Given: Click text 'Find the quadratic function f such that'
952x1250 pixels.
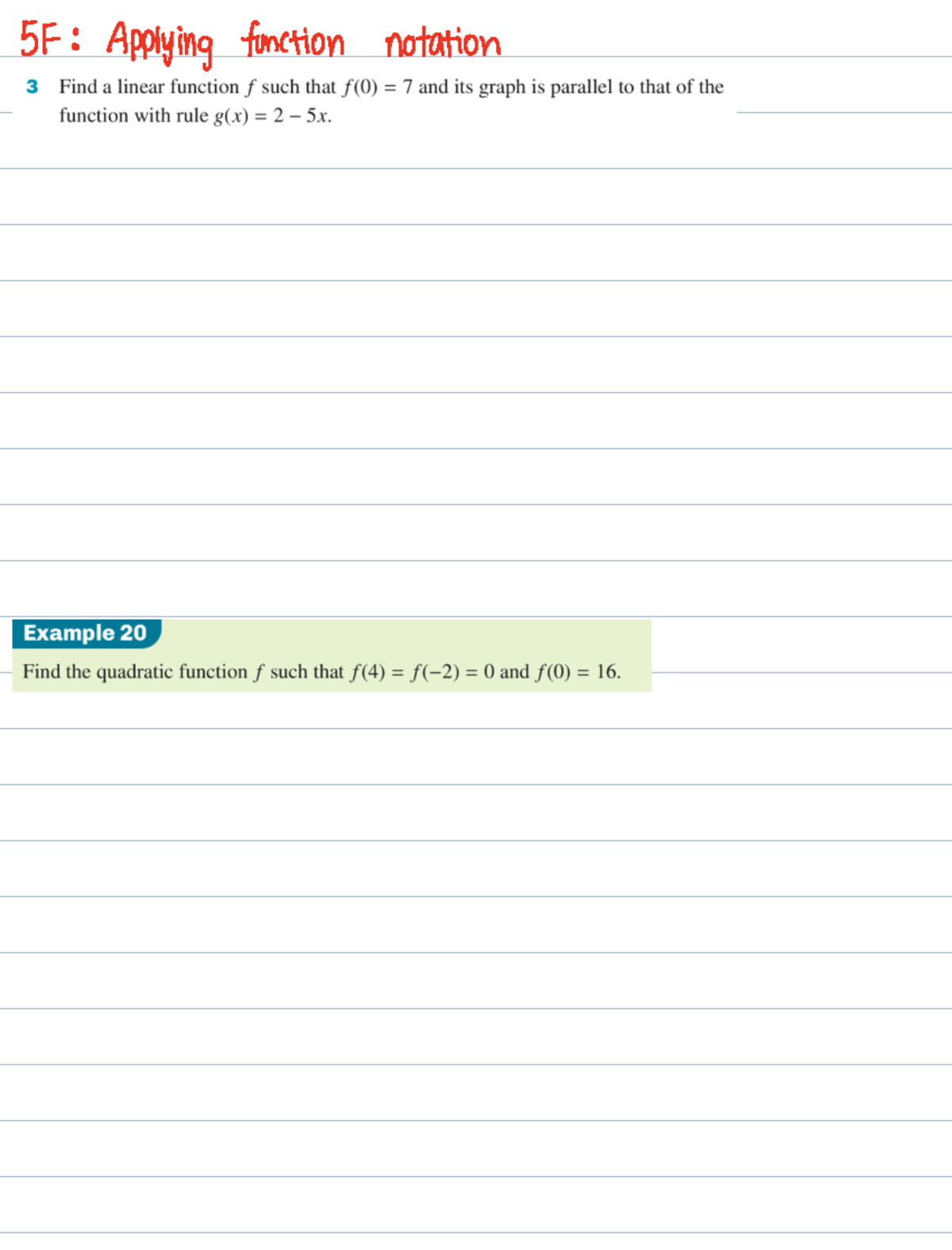Looking at the screenshot, I should pos(183,672).
